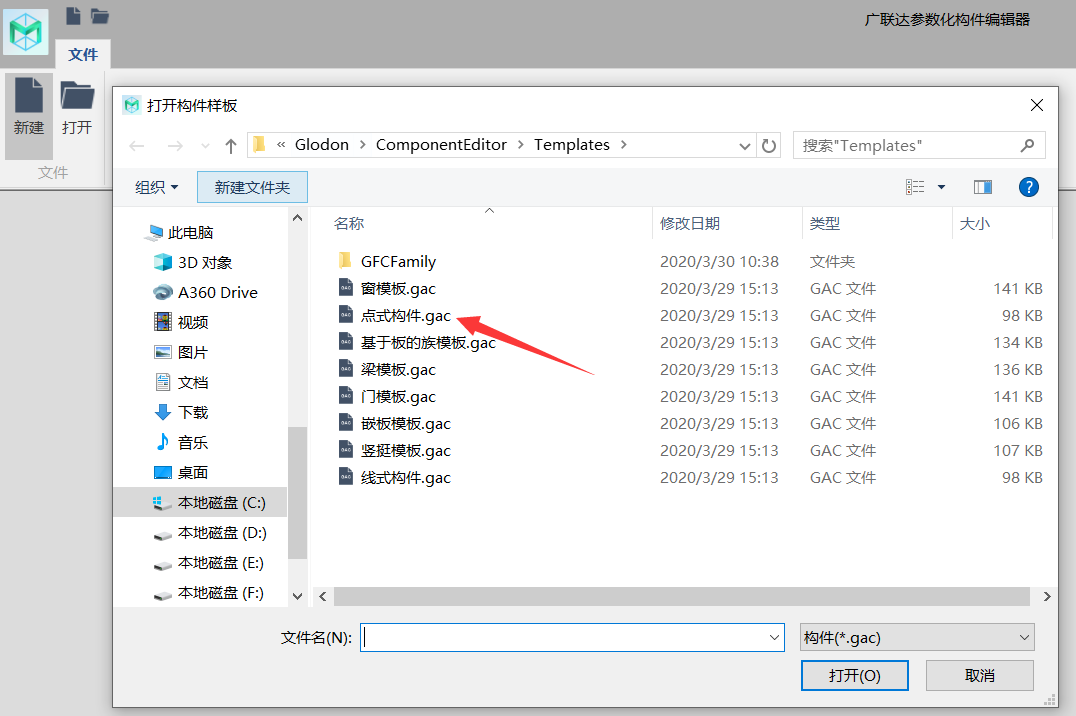Click ComponentEditor in the address path
The image size is (1076, 716).
pos(441,145)
